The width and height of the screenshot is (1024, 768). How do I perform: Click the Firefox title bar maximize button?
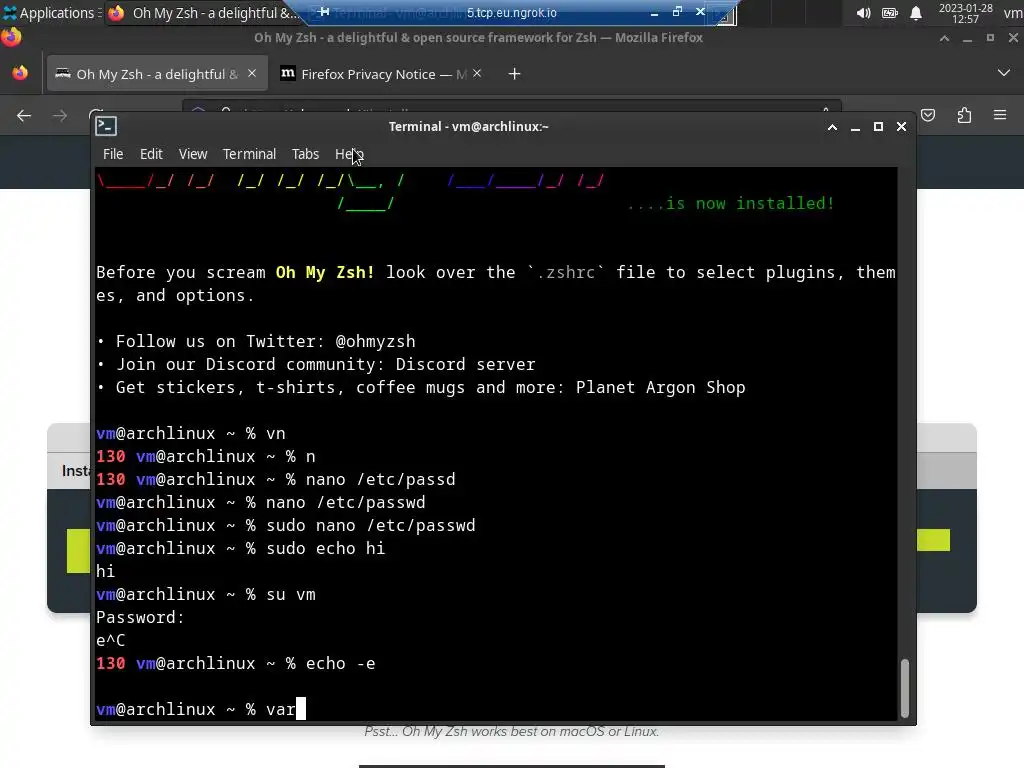tap(990, 38)
